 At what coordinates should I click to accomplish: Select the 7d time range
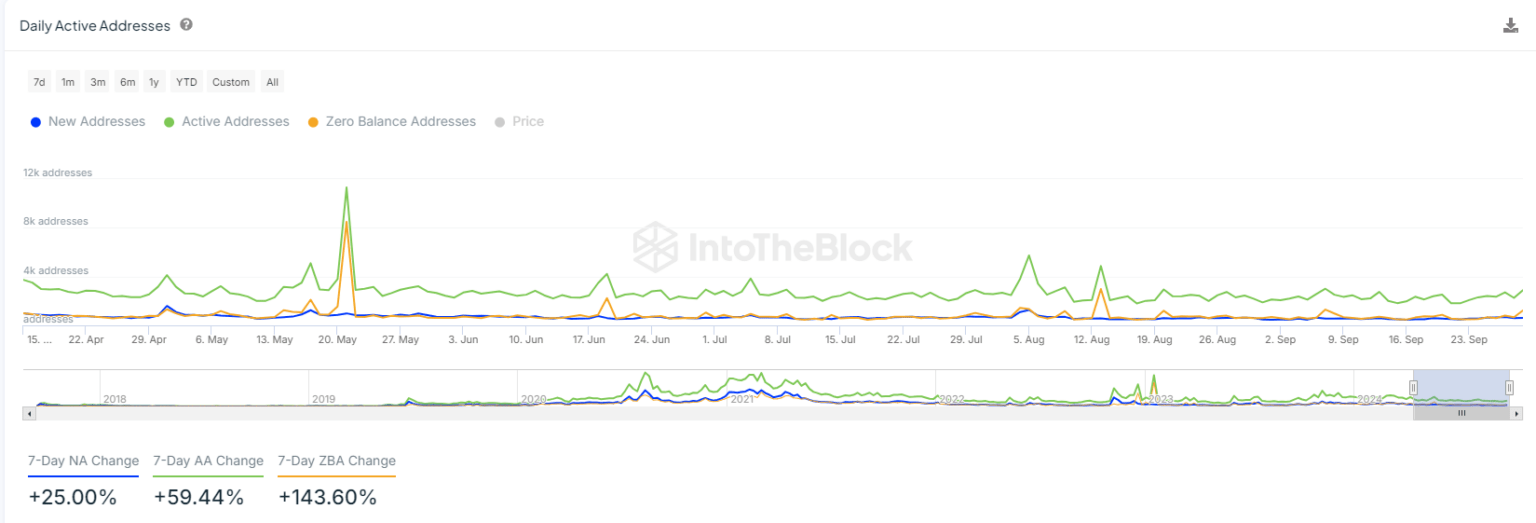[x=39, y=82]
